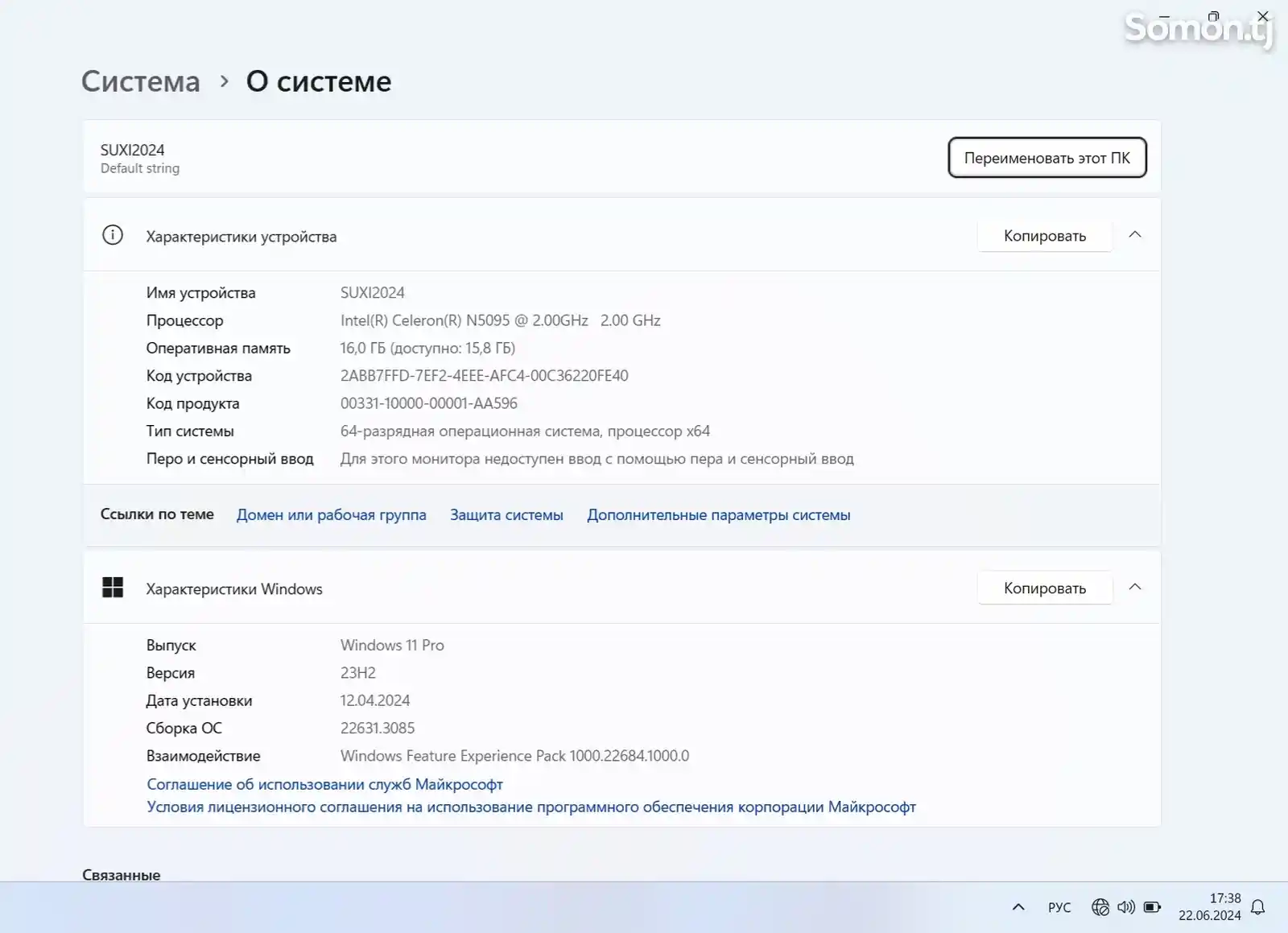Open clock and date 17:38 22.06.2024
1288x933 pixels.
[x=1210, y=906]
